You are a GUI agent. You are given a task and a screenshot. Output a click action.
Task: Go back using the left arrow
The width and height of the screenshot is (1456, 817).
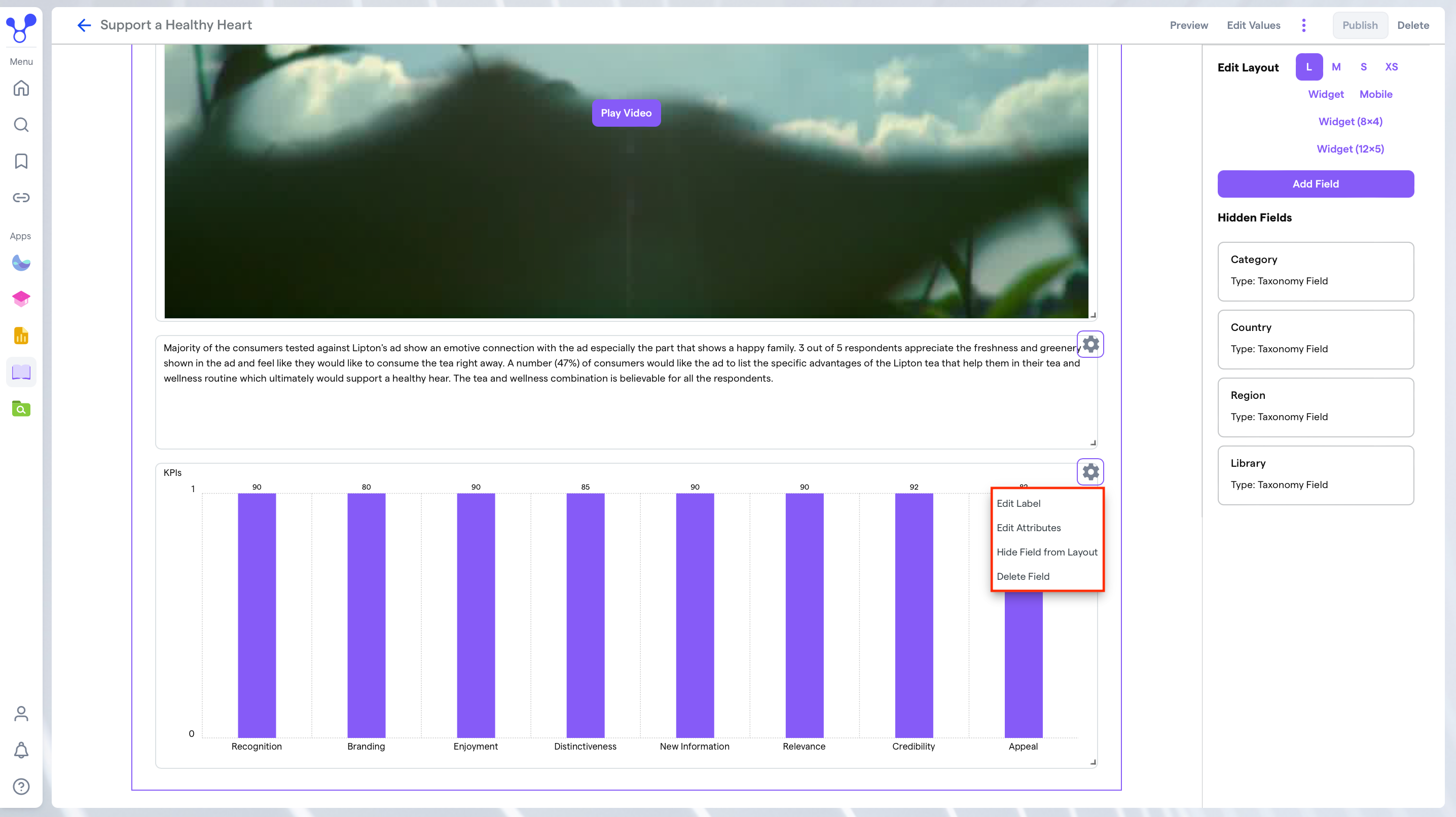[x=84, y=25]
